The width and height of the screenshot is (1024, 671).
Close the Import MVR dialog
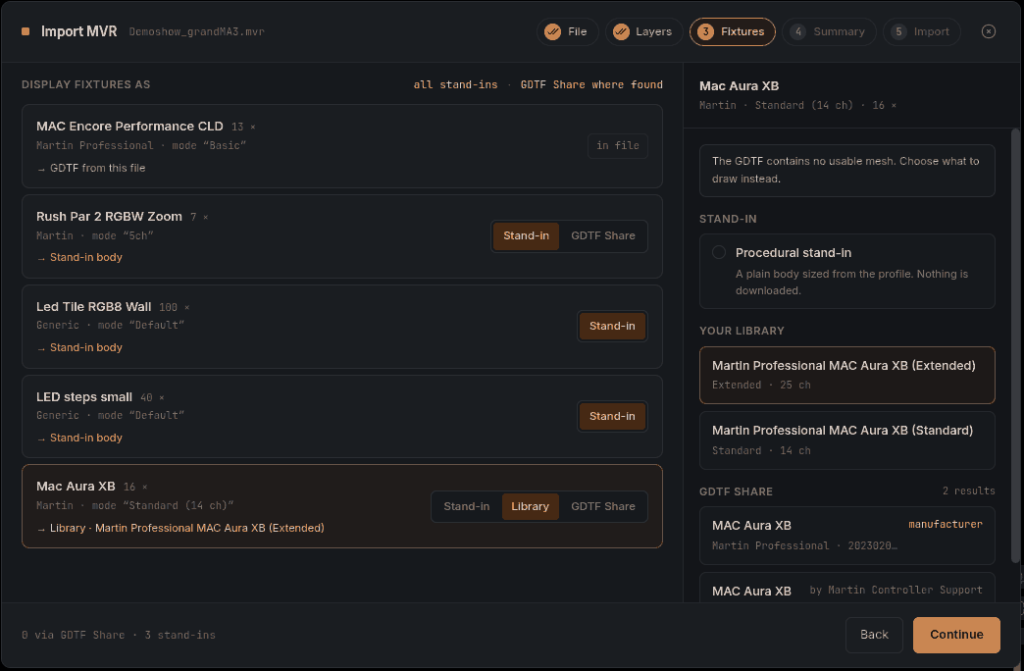point(988,31)
